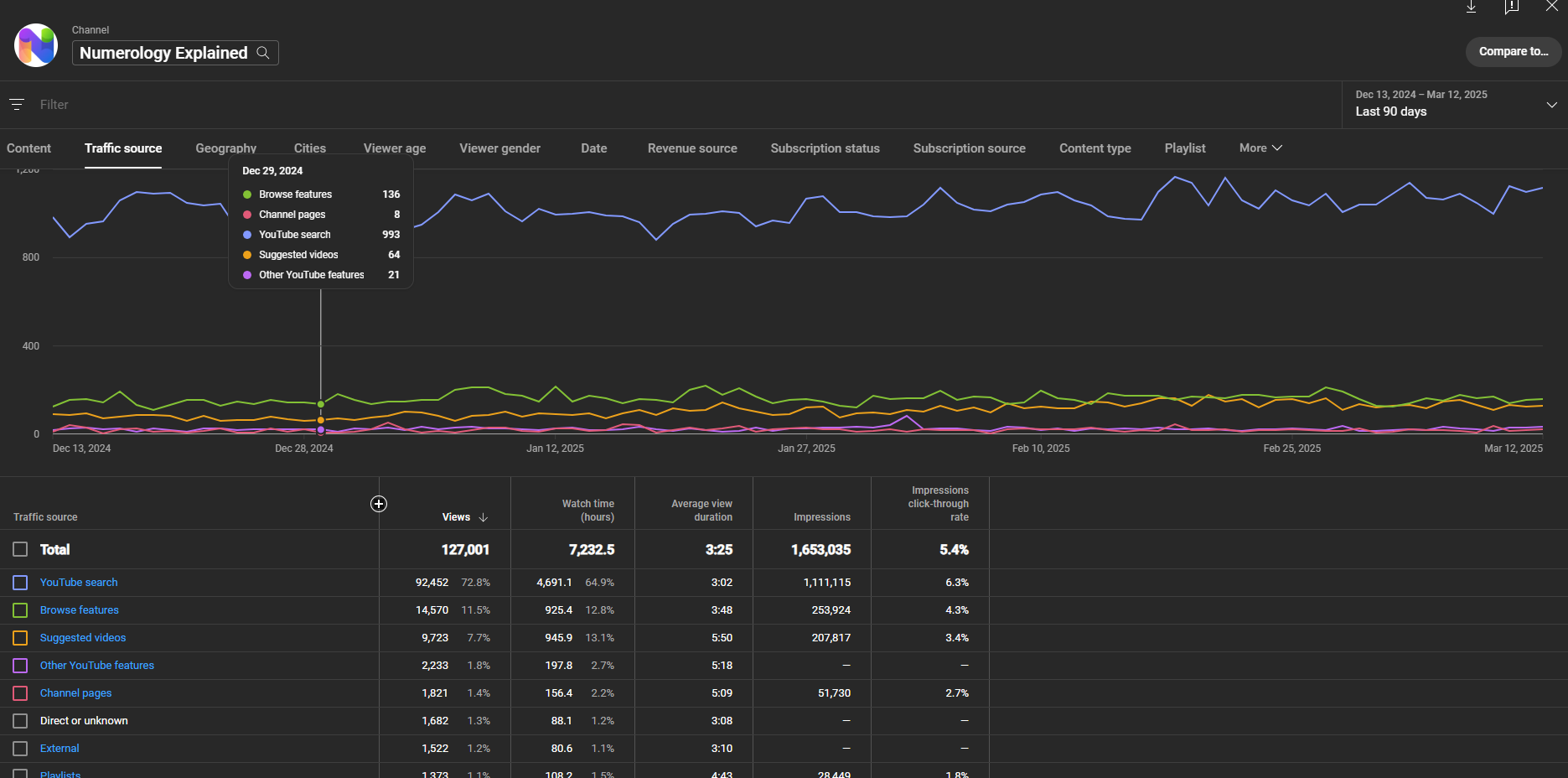Image resolution: width=1568 pixels, height=778 pixels.
Task: Open the Viewer age tab
Action: [x=395, y=148]
